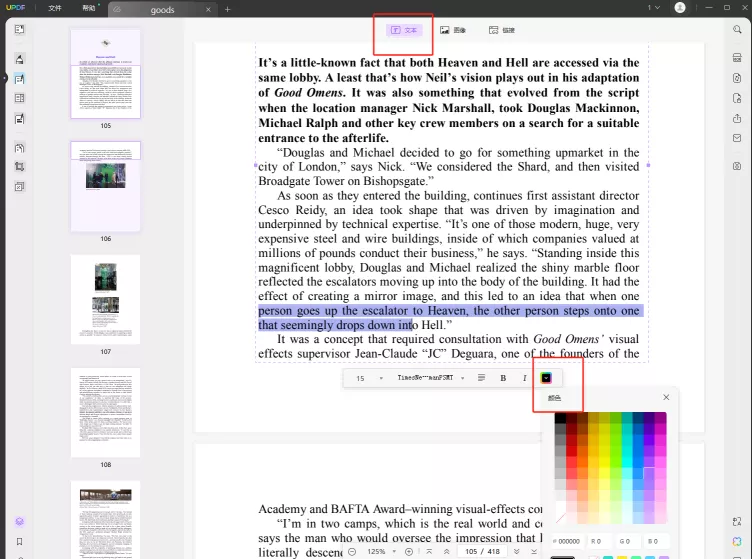Click the sidebar icon just above the crop tool
The height and width of the screenshot is (559, 752).
coord(19,148)
